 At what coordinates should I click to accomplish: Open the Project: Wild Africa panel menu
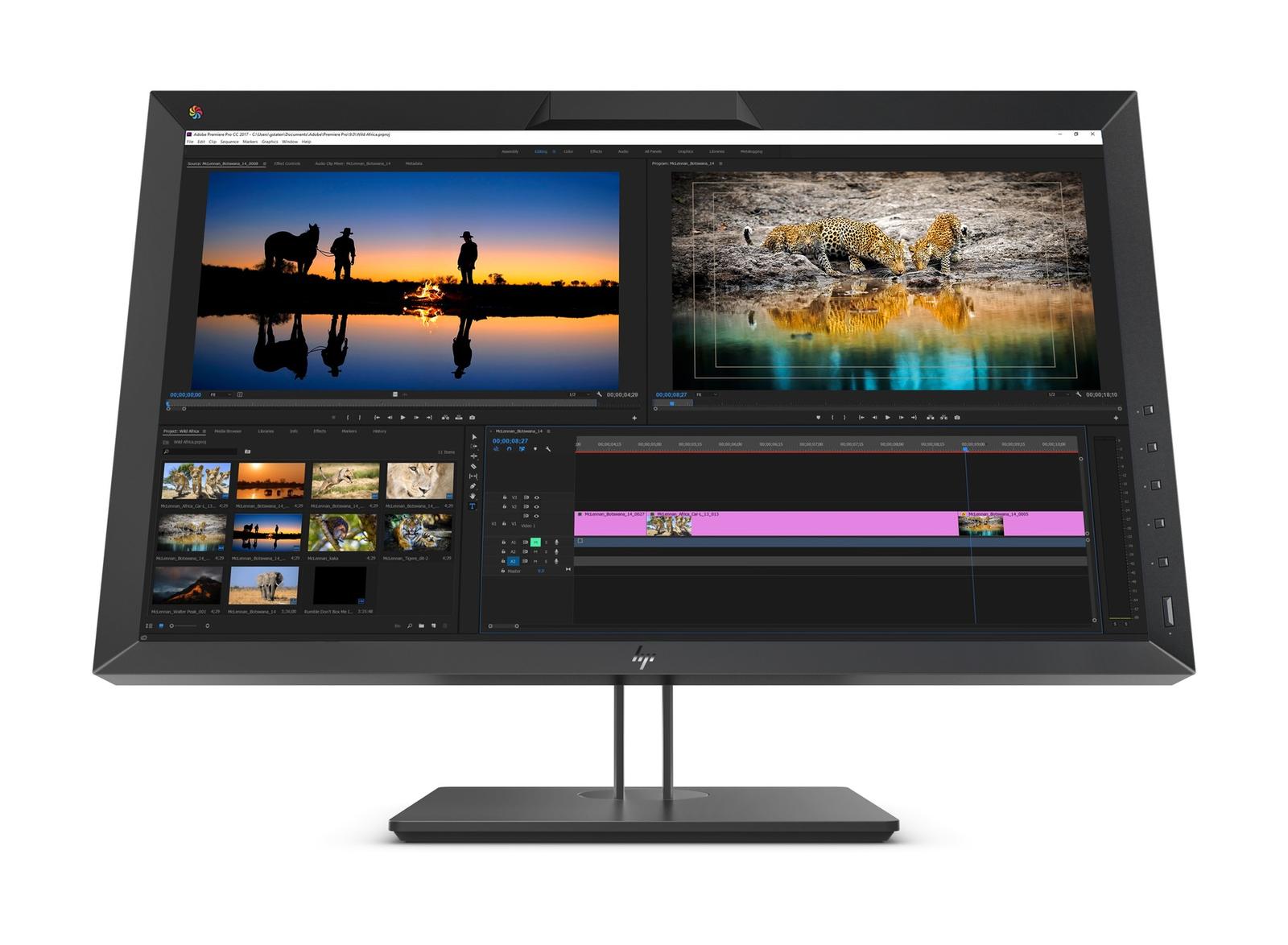point(204,431)
